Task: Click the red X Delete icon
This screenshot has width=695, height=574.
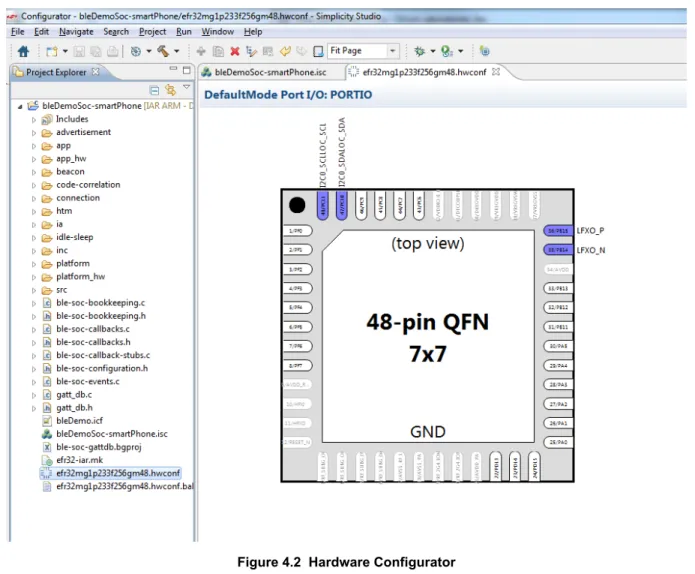Action: pyautogui.click(x=234, y=51)
